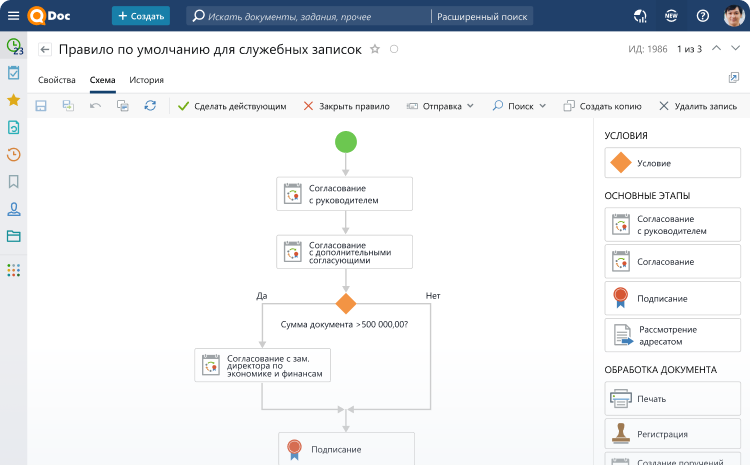Open the hamburger main menu
Viewport: 750px width, 465px height.
[13, 16]
